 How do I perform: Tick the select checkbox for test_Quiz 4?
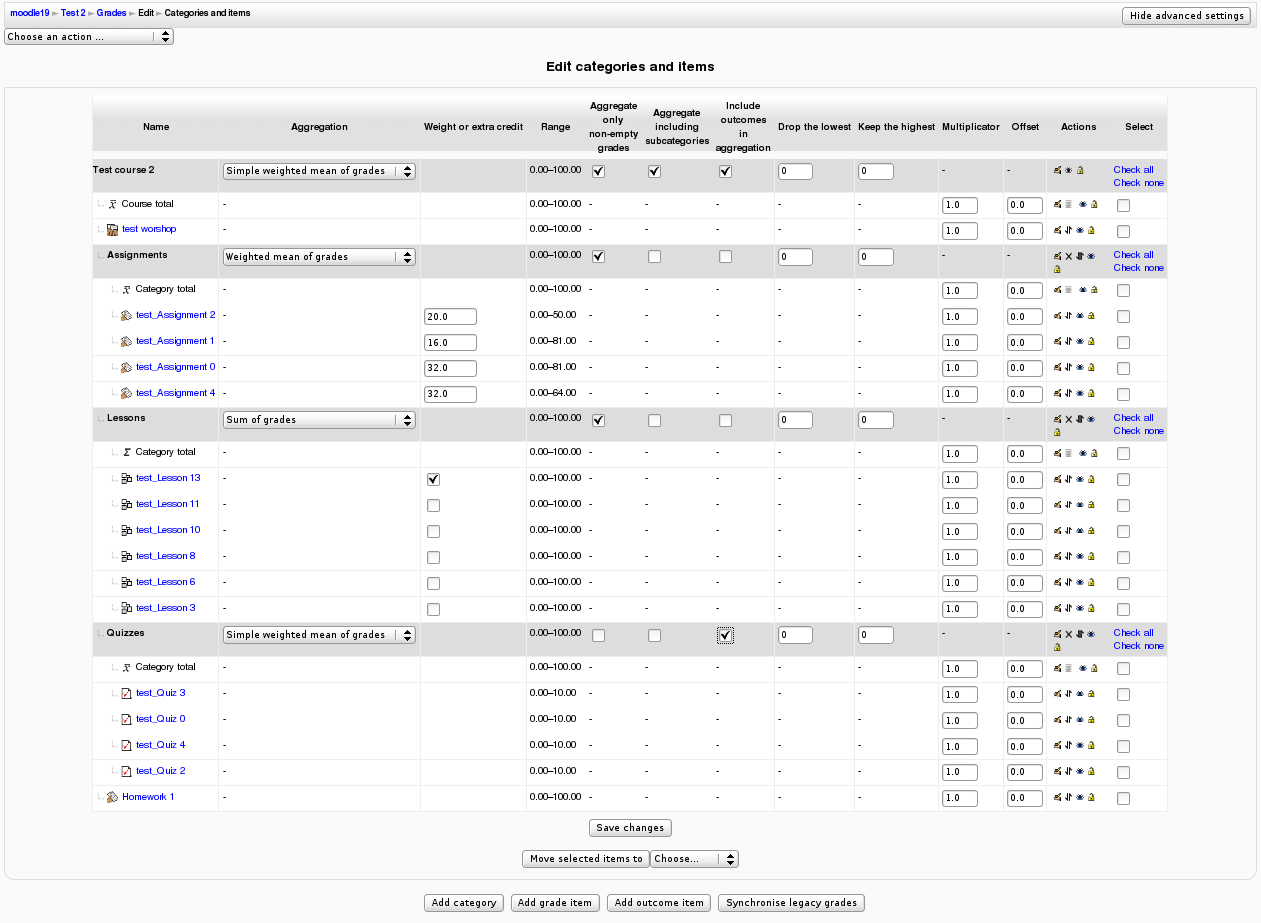(1123, 746)
